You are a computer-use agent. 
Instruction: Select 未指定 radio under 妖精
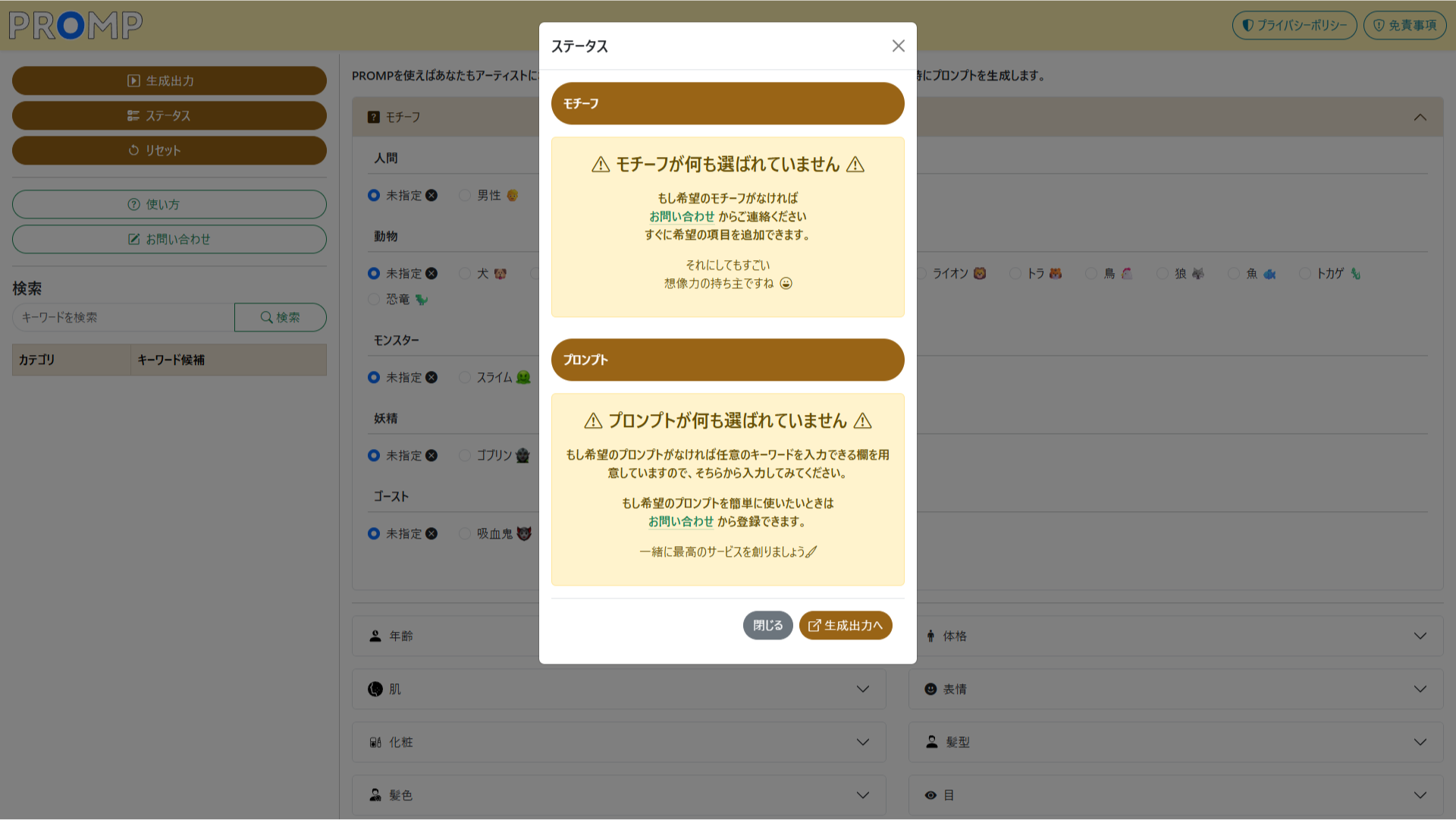374,456
